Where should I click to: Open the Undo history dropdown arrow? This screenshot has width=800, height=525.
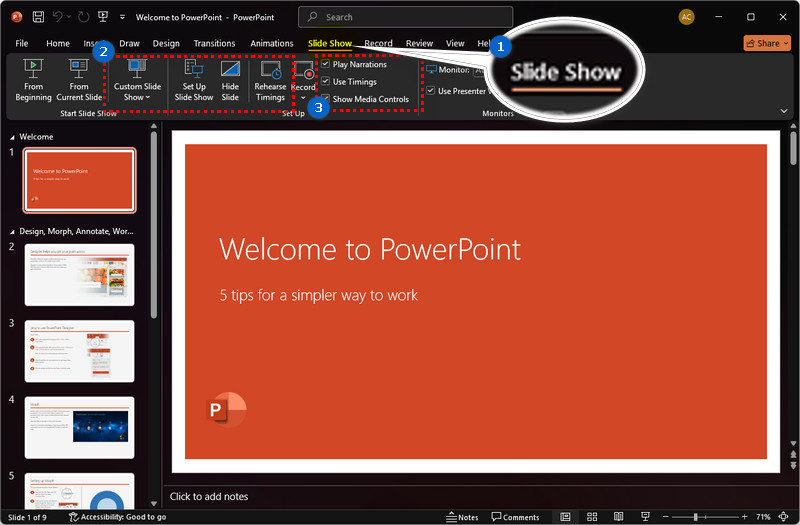click(x=69, y=17)
